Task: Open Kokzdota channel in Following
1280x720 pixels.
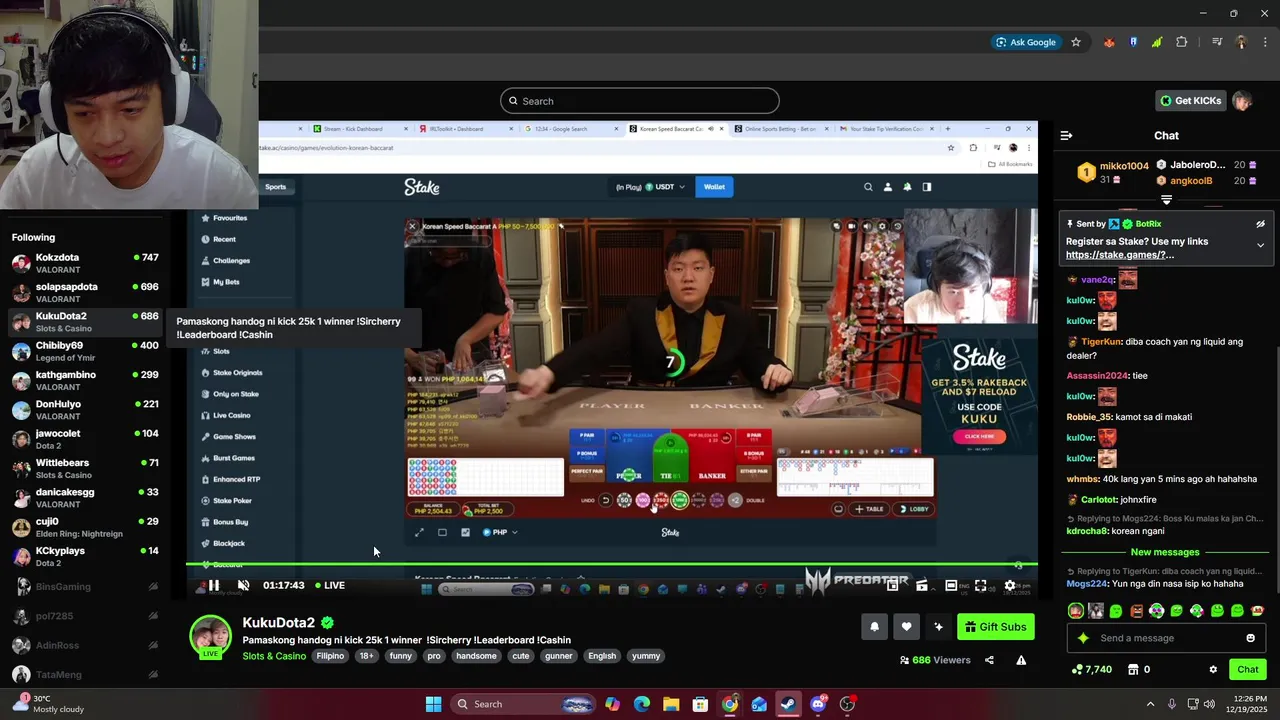Action: [x=85, y=263]
